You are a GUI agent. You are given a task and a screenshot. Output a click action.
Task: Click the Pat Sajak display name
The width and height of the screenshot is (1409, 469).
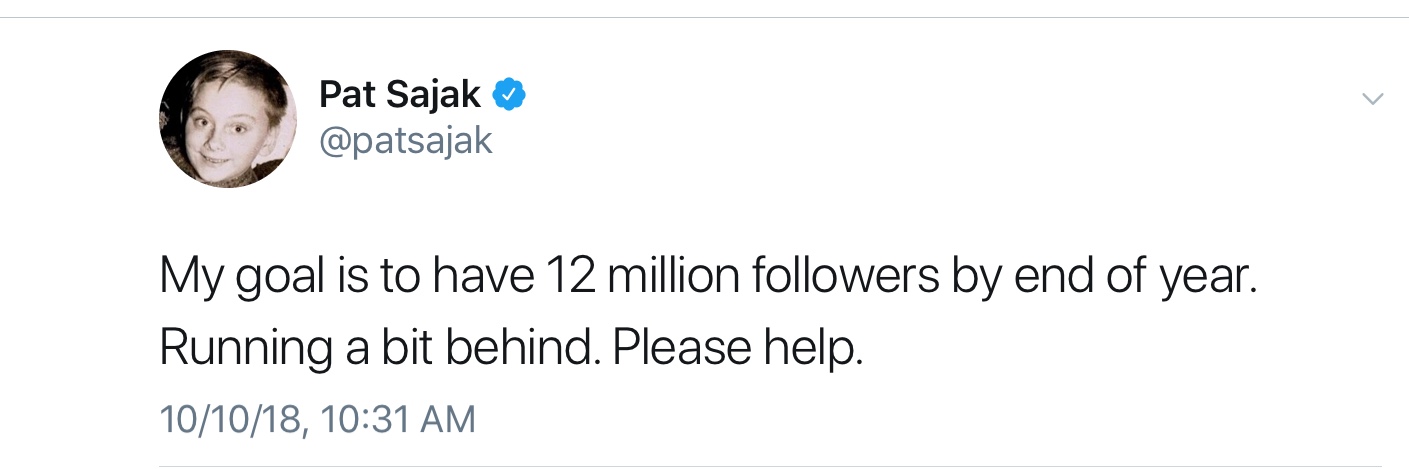pyautogui.click(x=400, y=95)
